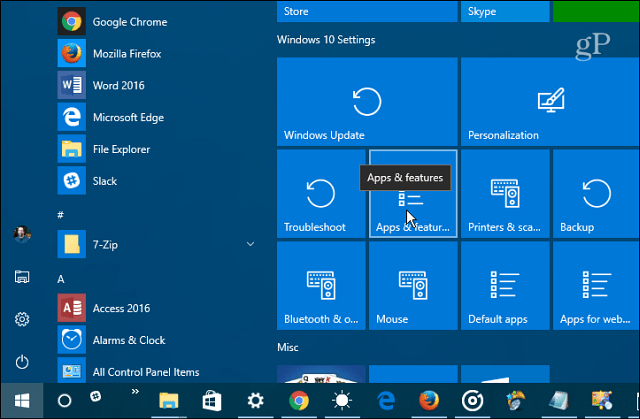Open the Store tile
Viewport: 640px width, 419px height.
click(x=367, y=11)
